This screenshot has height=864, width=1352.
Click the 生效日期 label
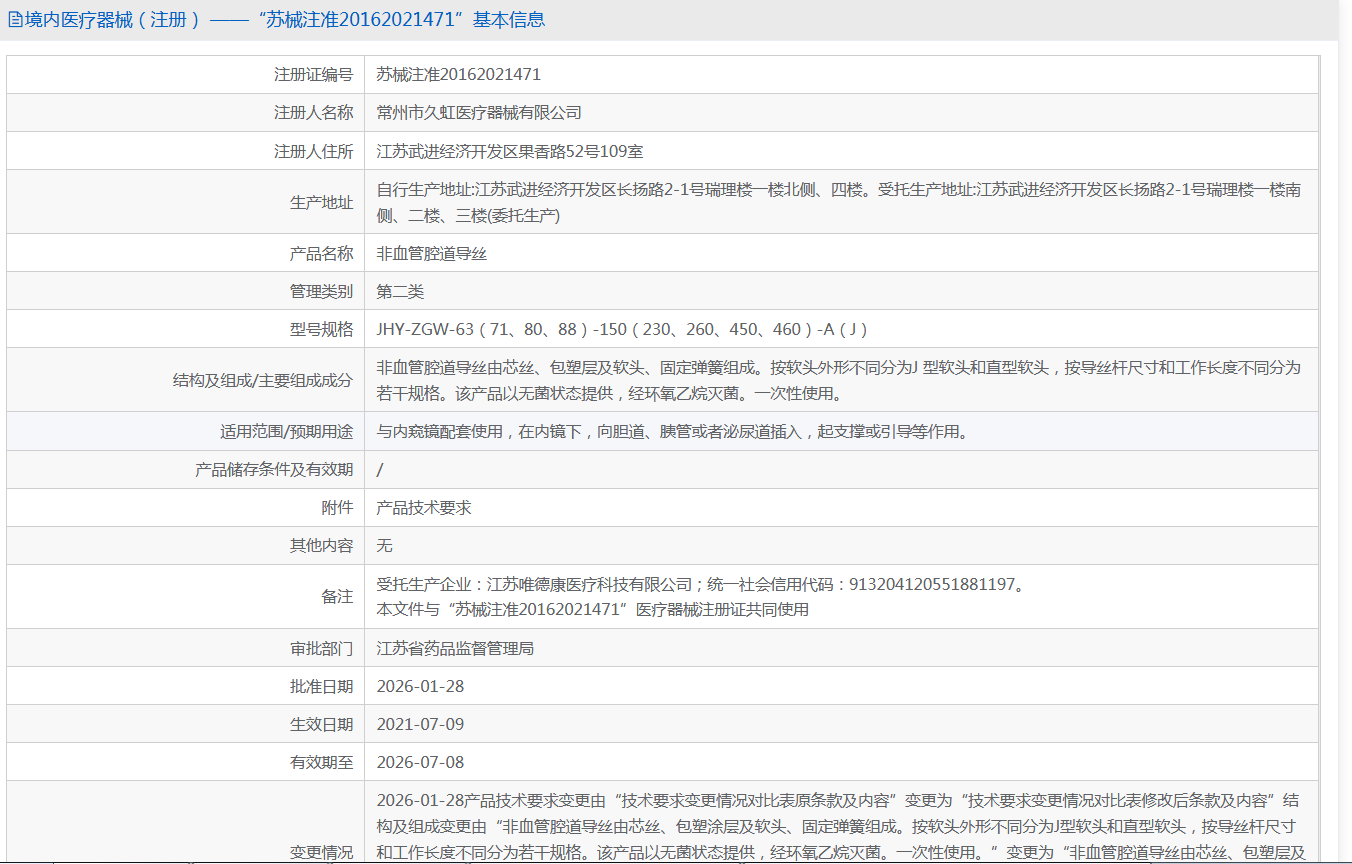click(x=322, y=725)
